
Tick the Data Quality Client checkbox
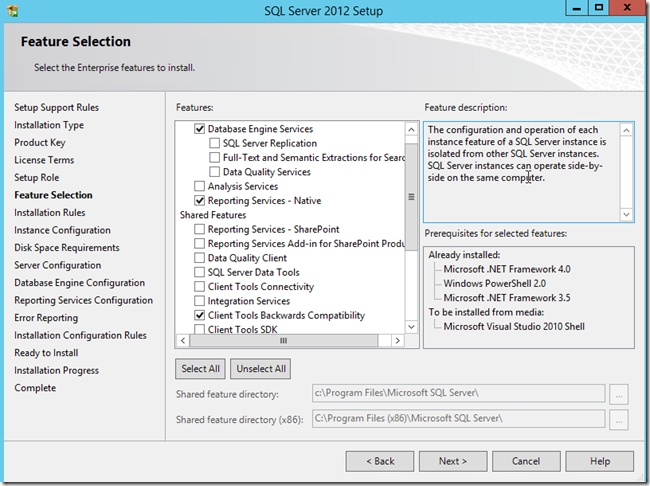coord(199,258)
